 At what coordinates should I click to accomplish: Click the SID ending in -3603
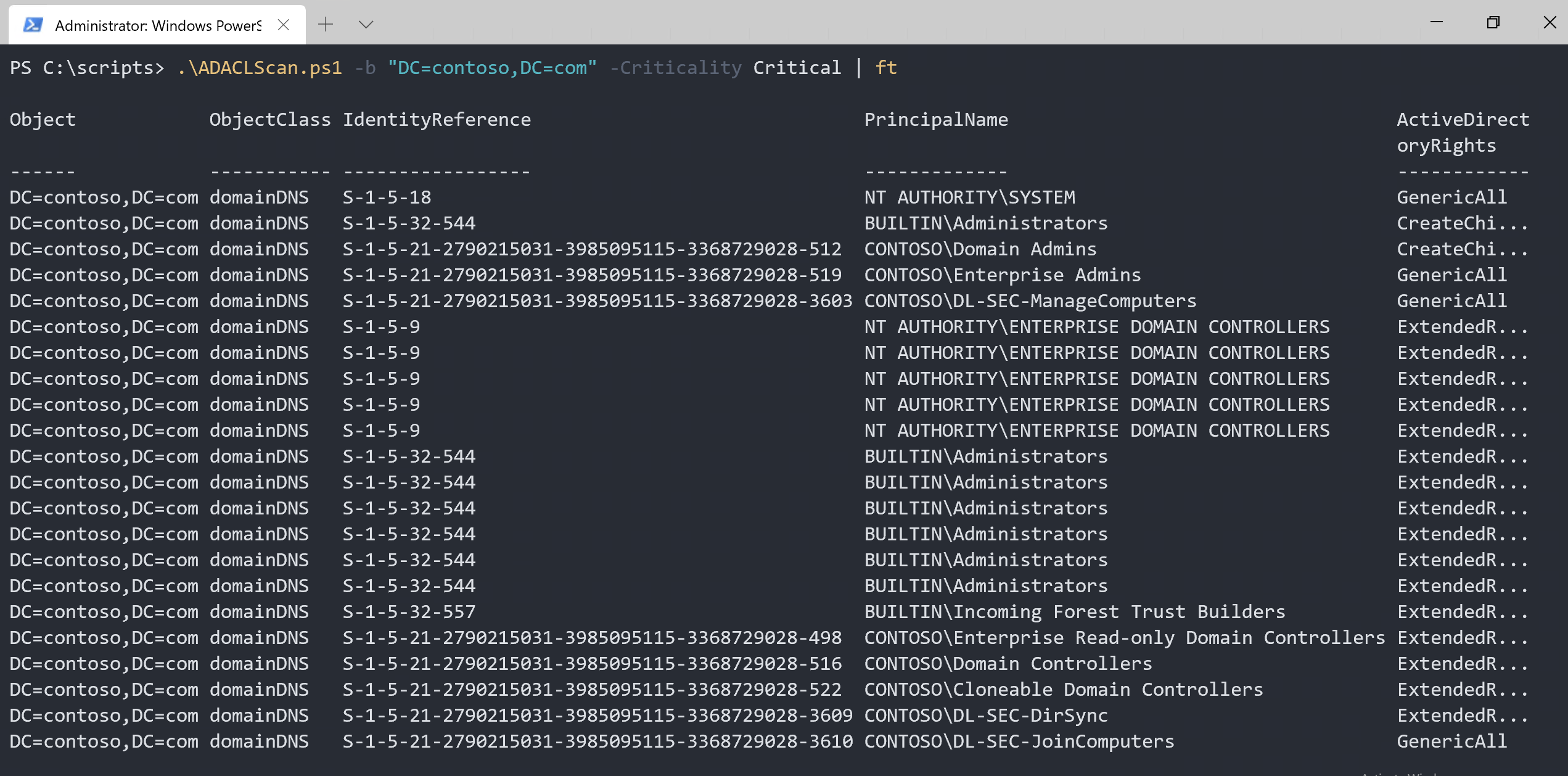[597, 300]
